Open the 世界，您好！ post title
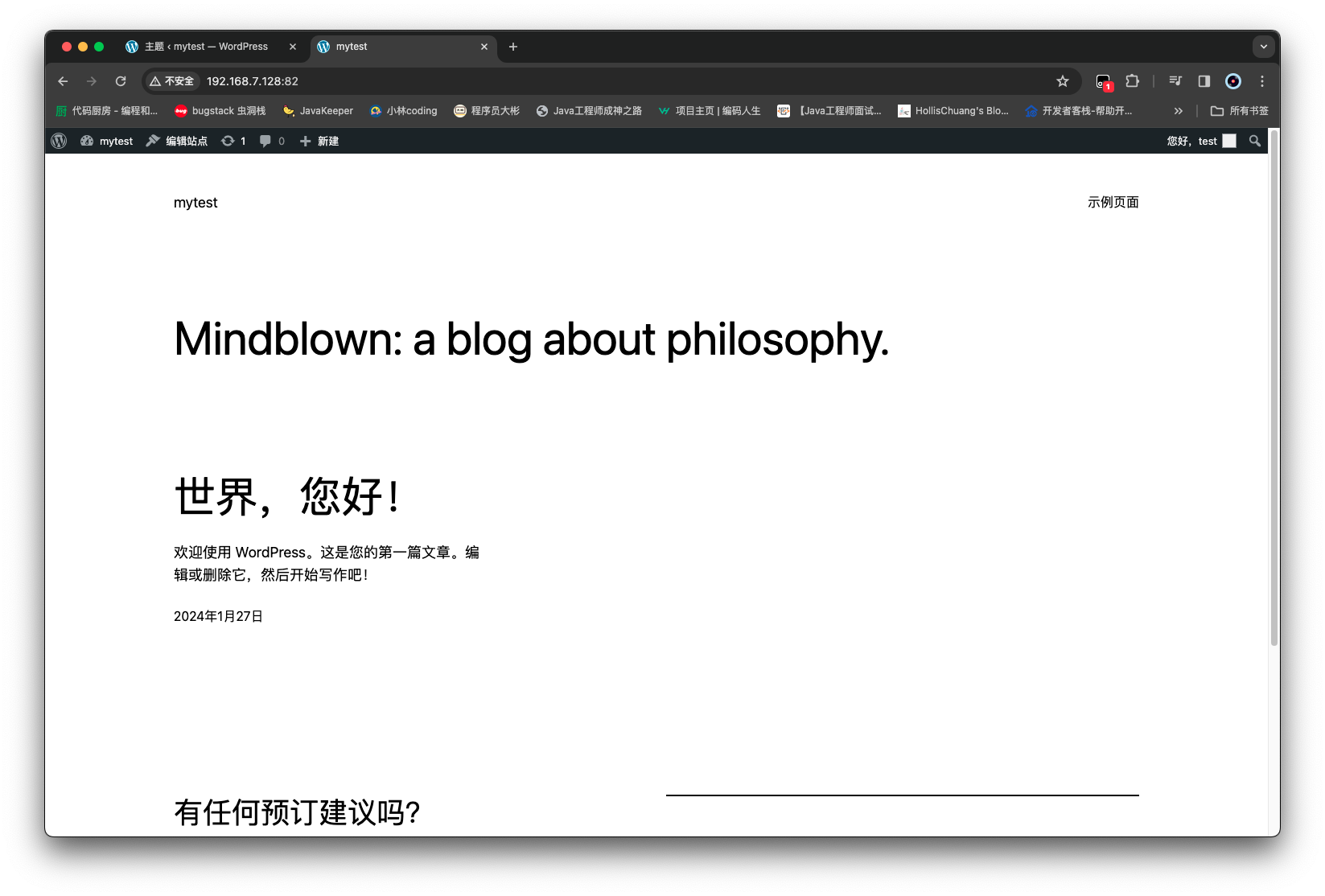1325x896 pixels. click(287, 496)
